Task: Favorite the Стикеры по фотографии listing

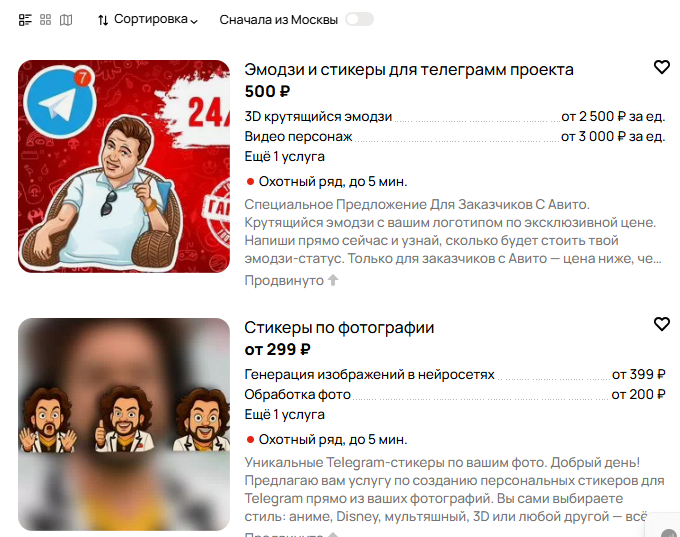Action: (662, 324)
